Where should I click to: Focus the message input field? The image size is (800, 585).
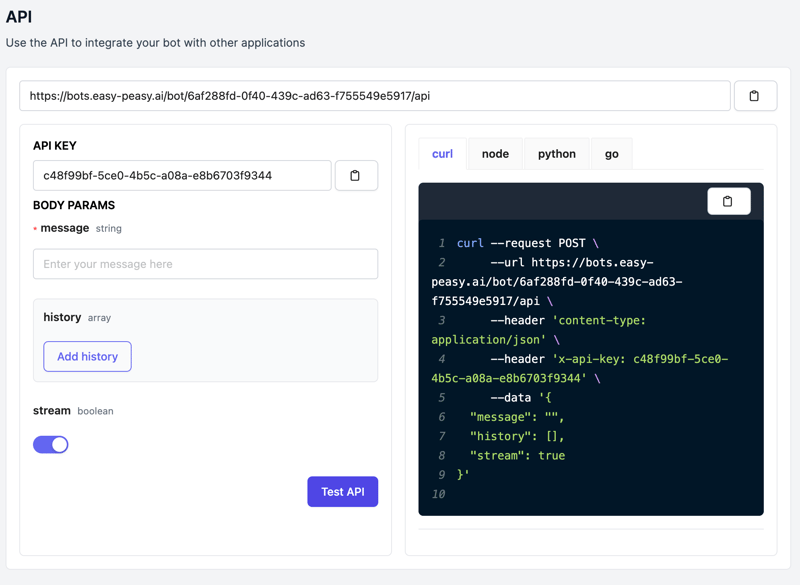[205, 264]
